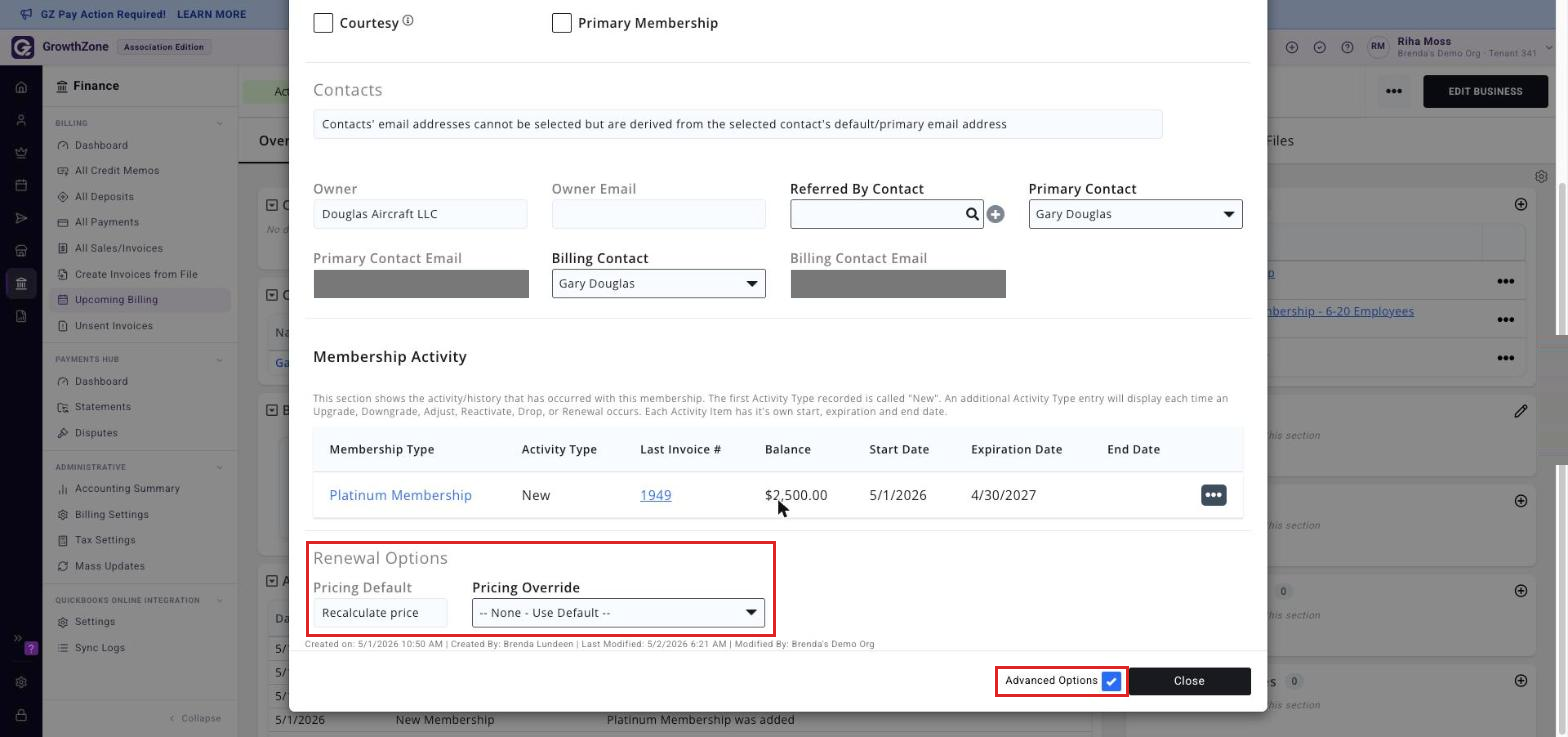Screen dimensions: 1568x737
Task: Open the Pricing Override dropdown
Action: [618, 613]
